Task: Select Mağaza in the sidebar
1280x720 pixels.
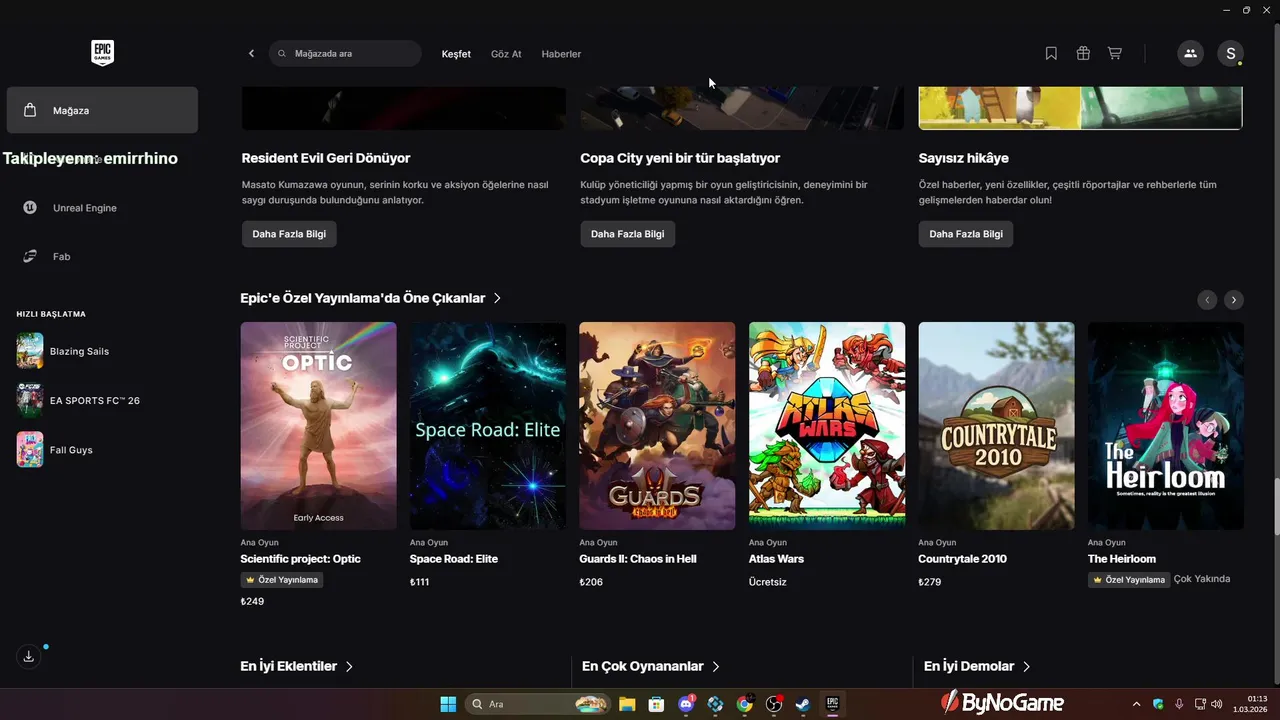Action: (102, 110)
